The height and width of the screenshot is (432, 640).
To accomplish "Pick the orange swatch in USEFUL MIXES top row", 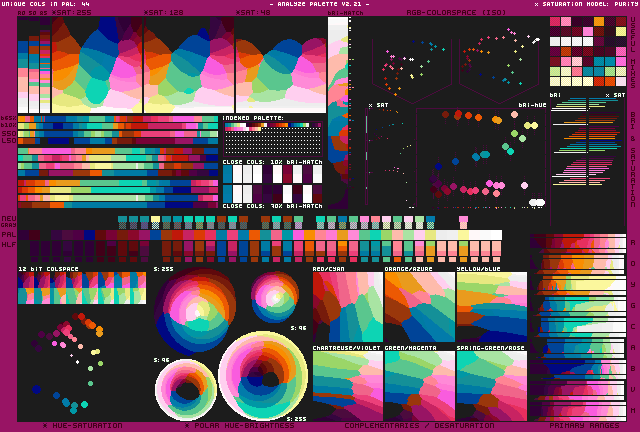I will [599, 21].
